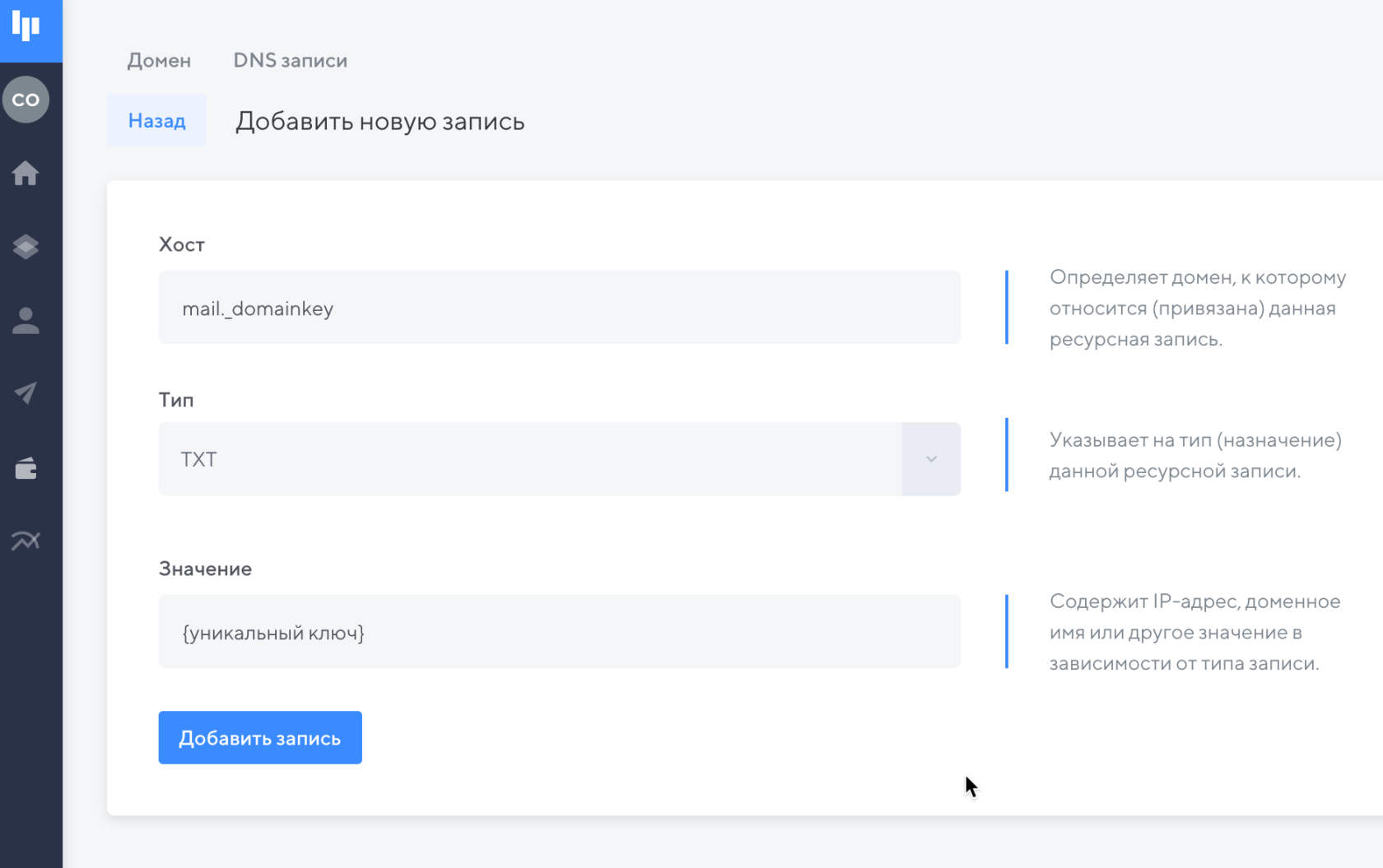1383x868 pixels.
Task: Click the Тип field label
Action: pos(176,400)
